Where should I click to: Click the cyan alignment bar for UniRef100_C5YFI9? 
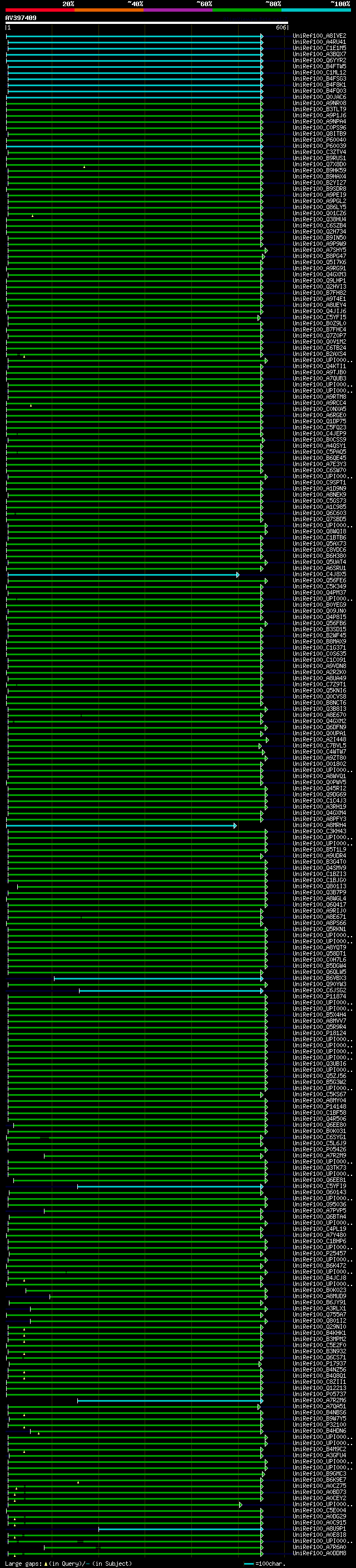(x=170, y=1187)
